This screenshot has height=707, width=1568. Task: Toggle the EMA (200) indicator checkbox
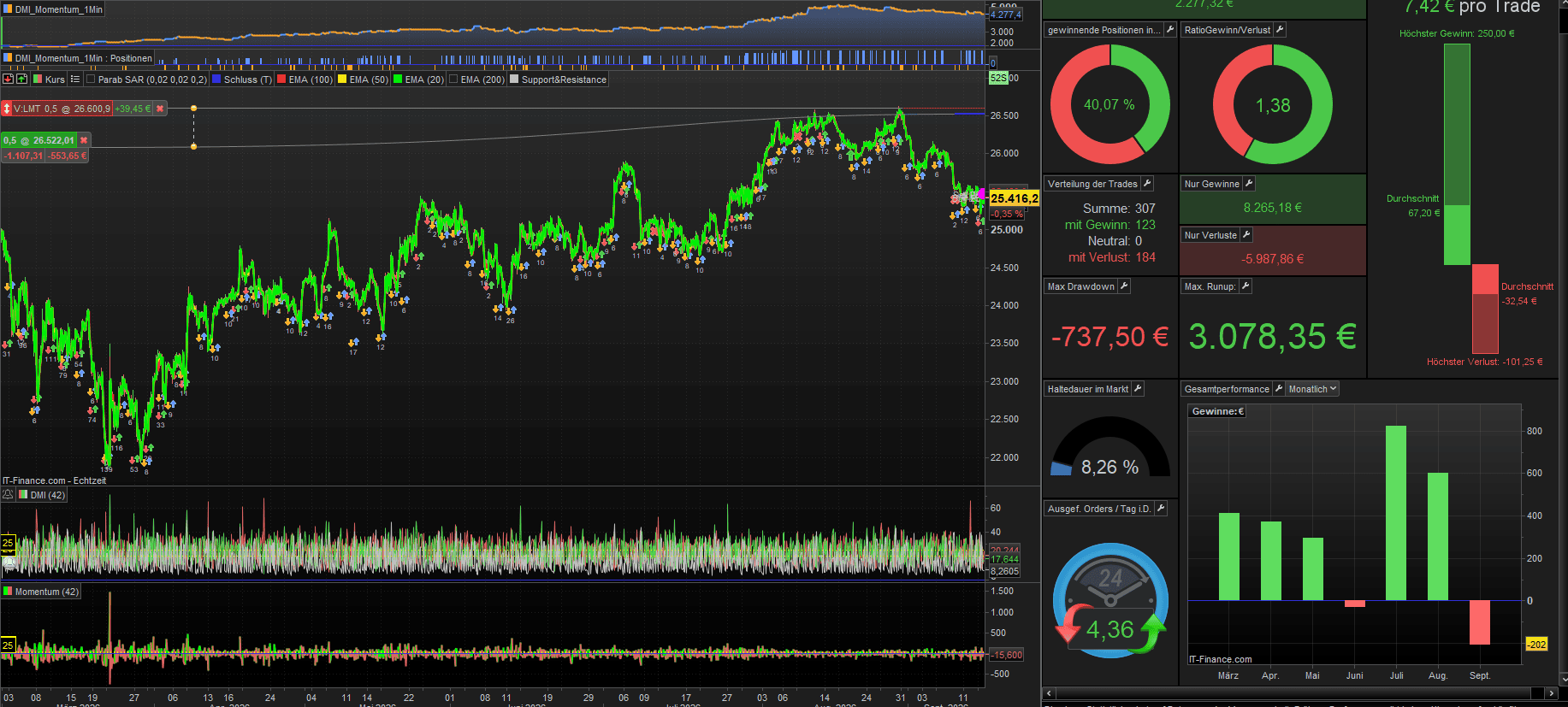453,80
